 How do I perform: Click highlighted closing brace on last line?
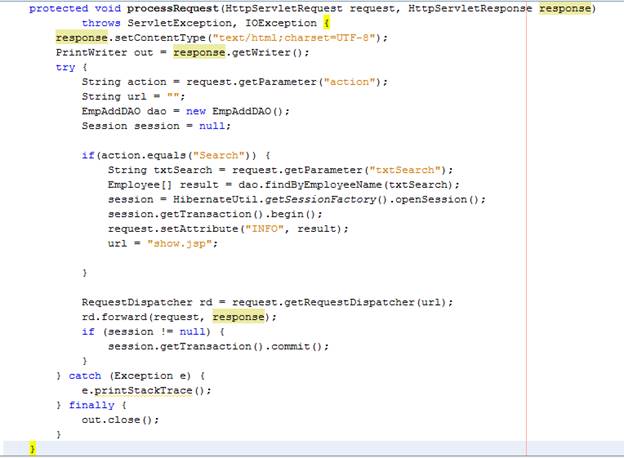point(32,449)
